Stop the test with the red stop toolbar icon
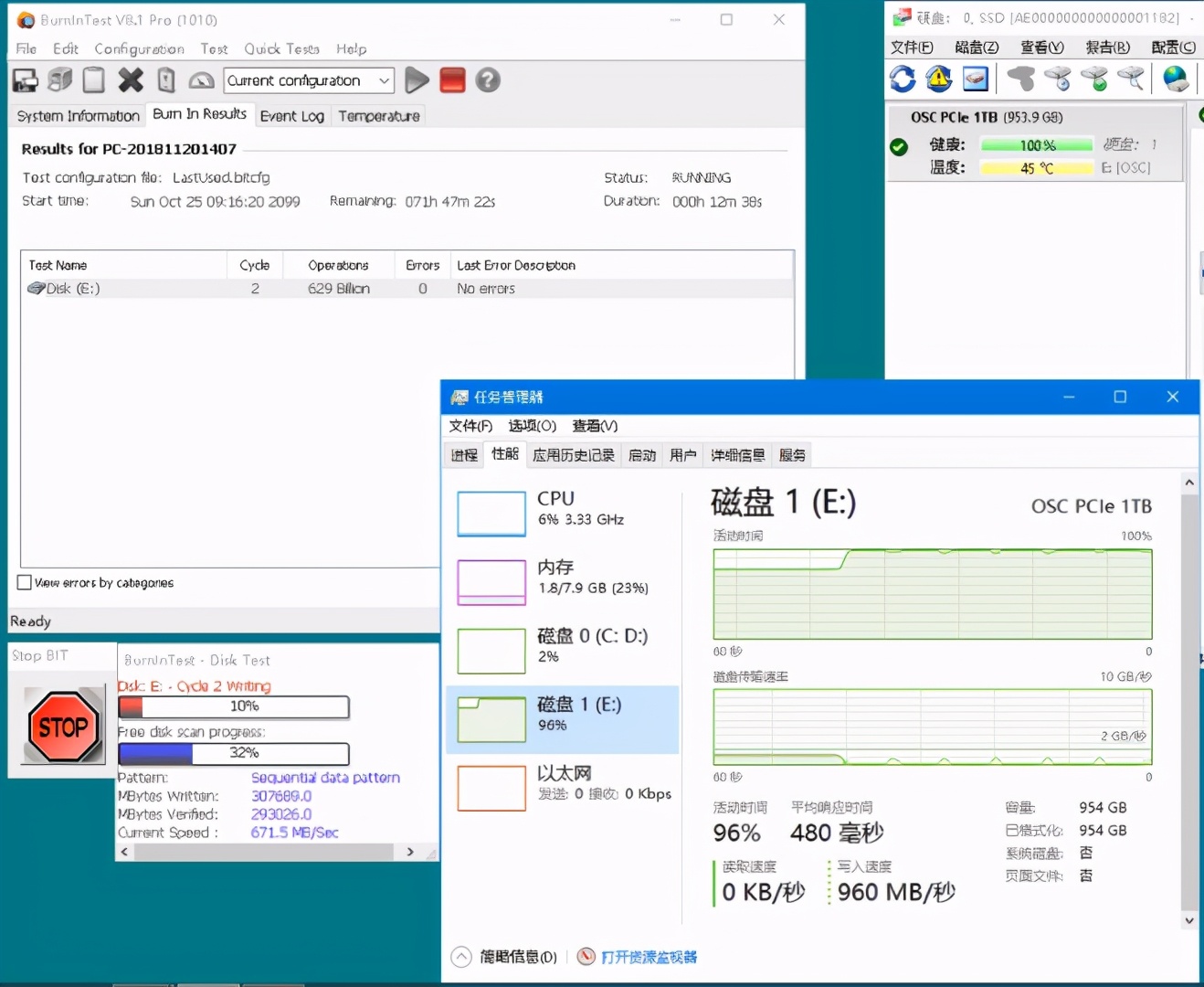Viewport: 1204px width, 987px height. point(452,80)
